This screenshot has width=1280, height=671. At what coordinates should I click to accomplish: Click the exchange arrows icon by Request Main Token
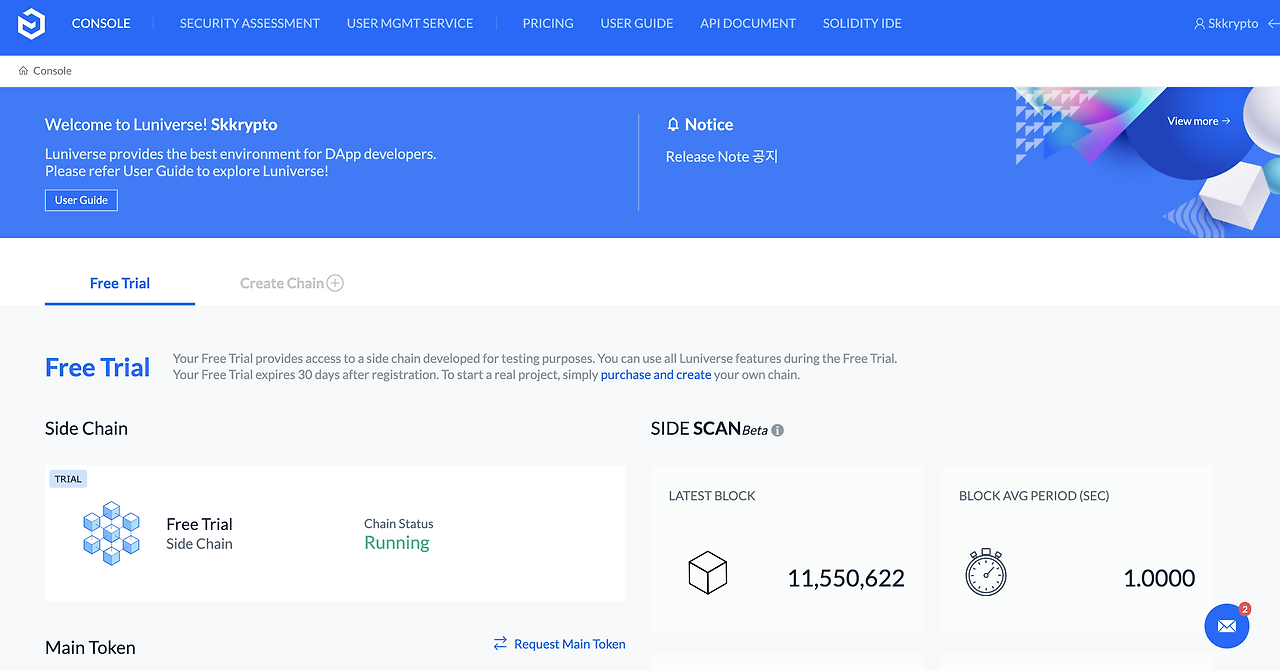coord(500,644)
